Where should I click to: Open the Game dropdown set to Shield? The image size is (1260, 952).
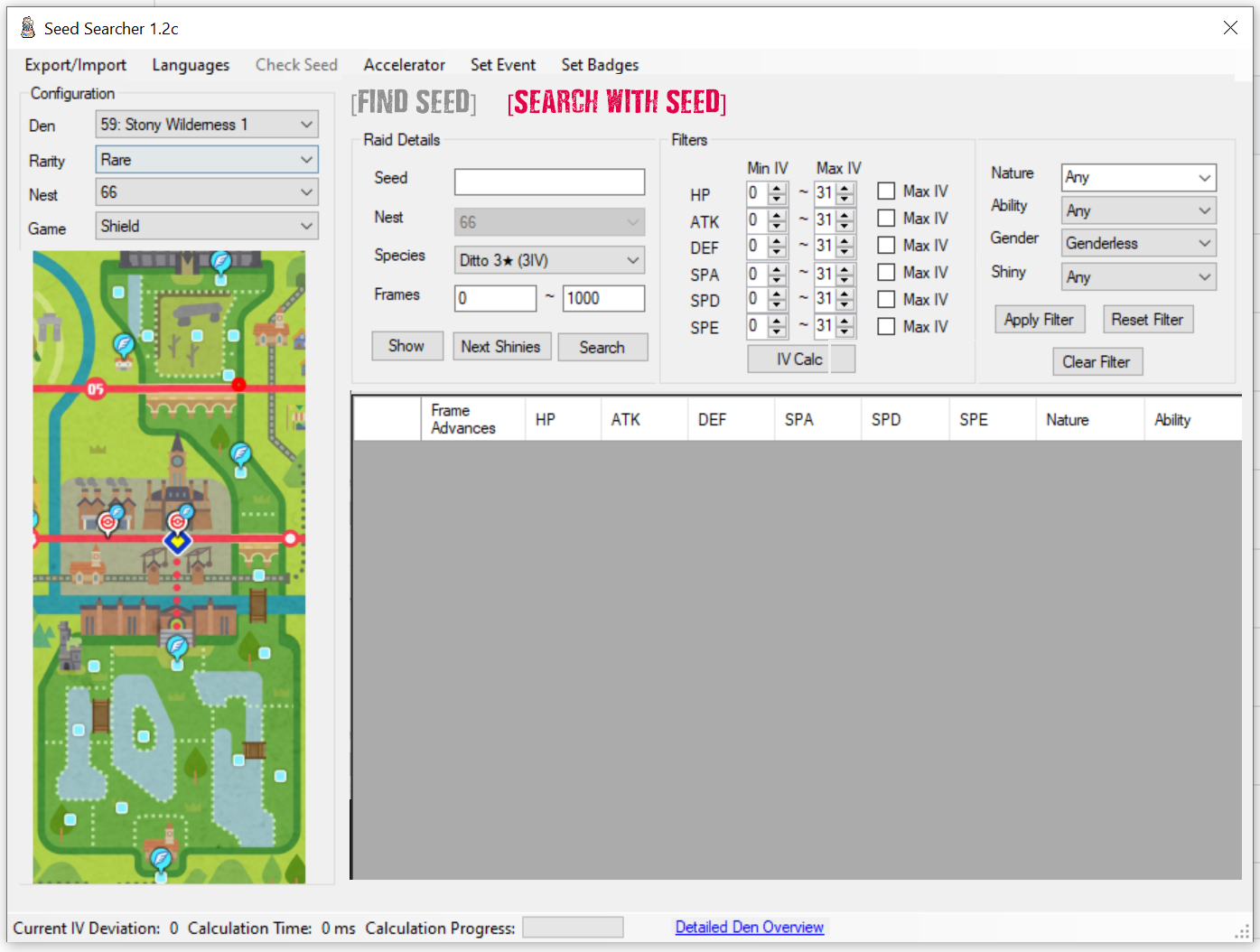[207, 226]
